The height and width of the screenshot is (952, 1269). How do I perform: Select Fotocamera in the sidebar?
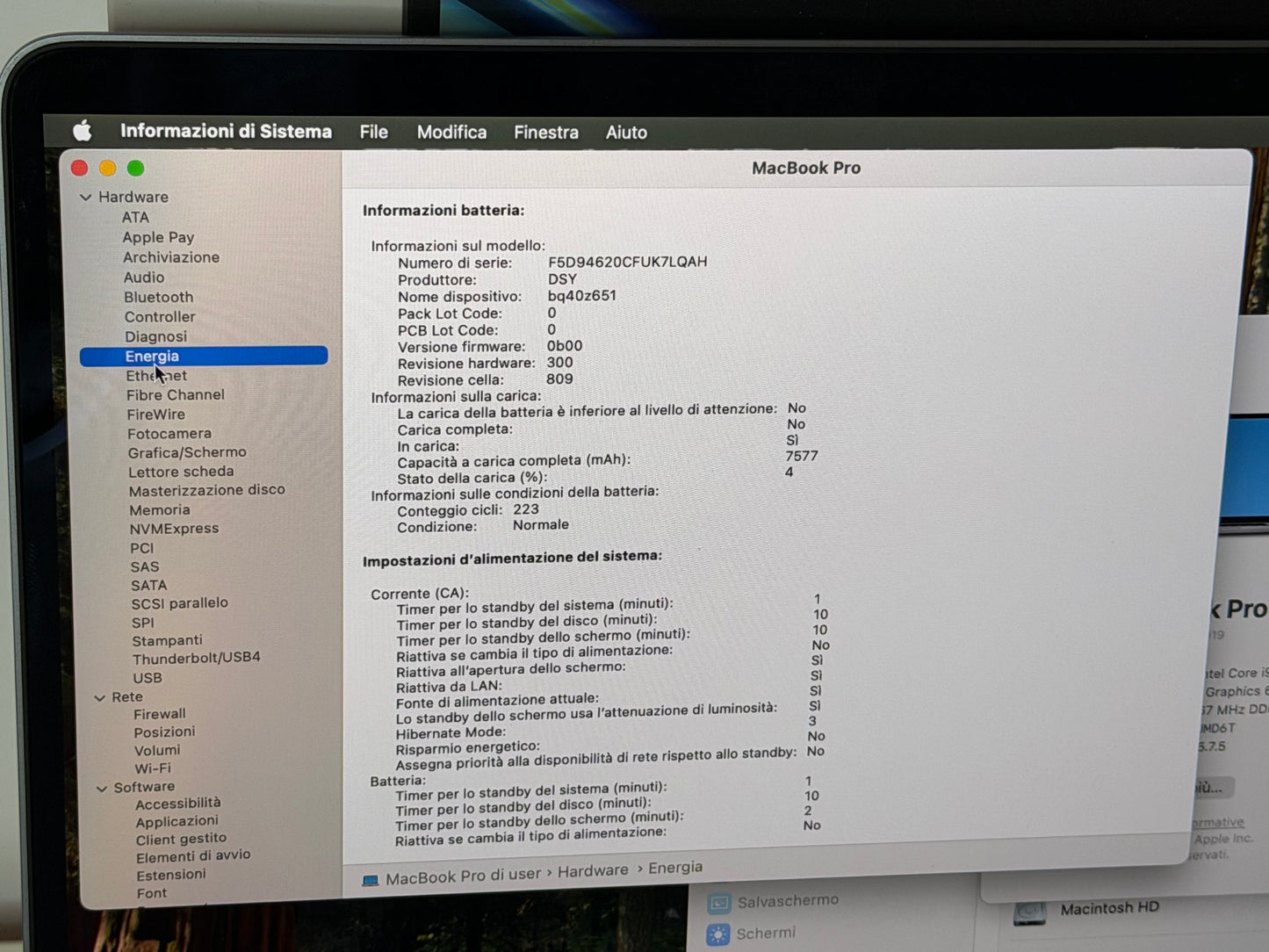(x=169, y=434)
